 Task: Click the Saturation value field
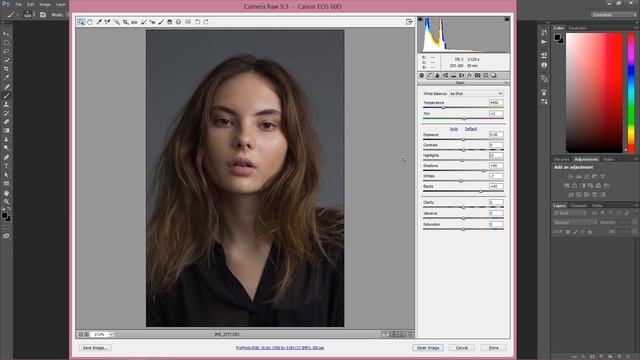pos(496,224)
